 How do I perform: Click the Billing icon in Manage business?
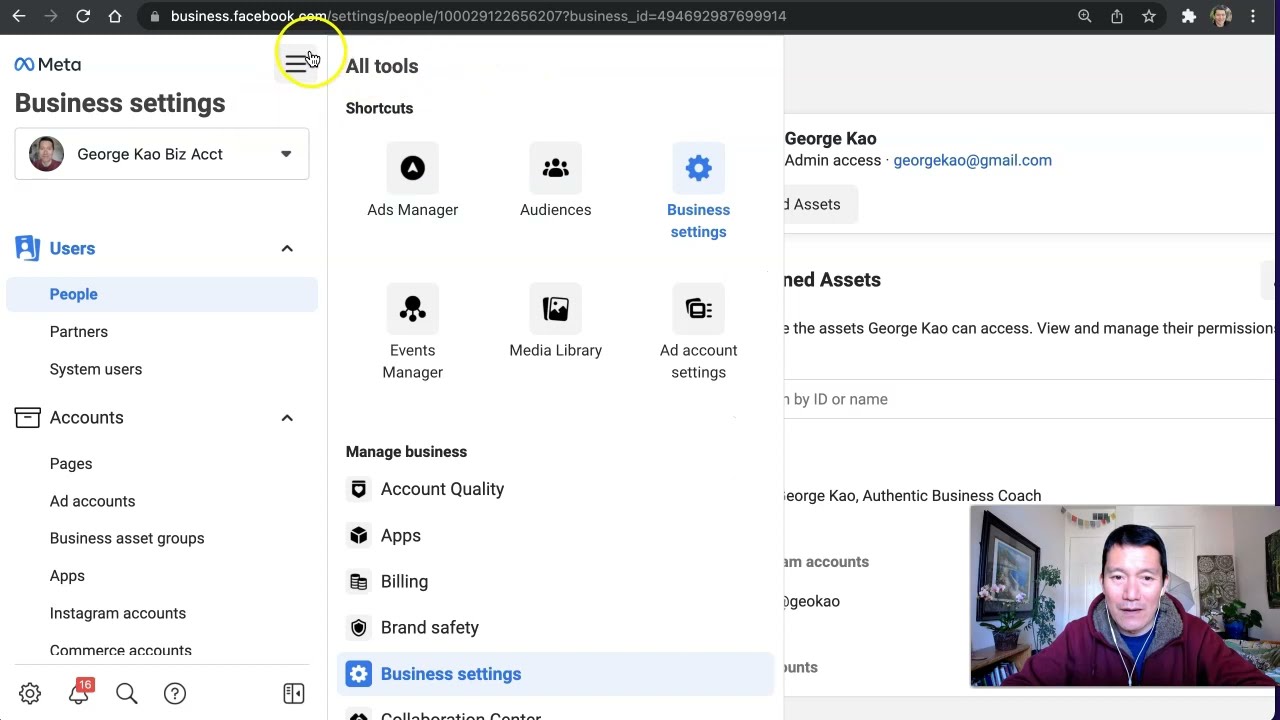[358, 581]
